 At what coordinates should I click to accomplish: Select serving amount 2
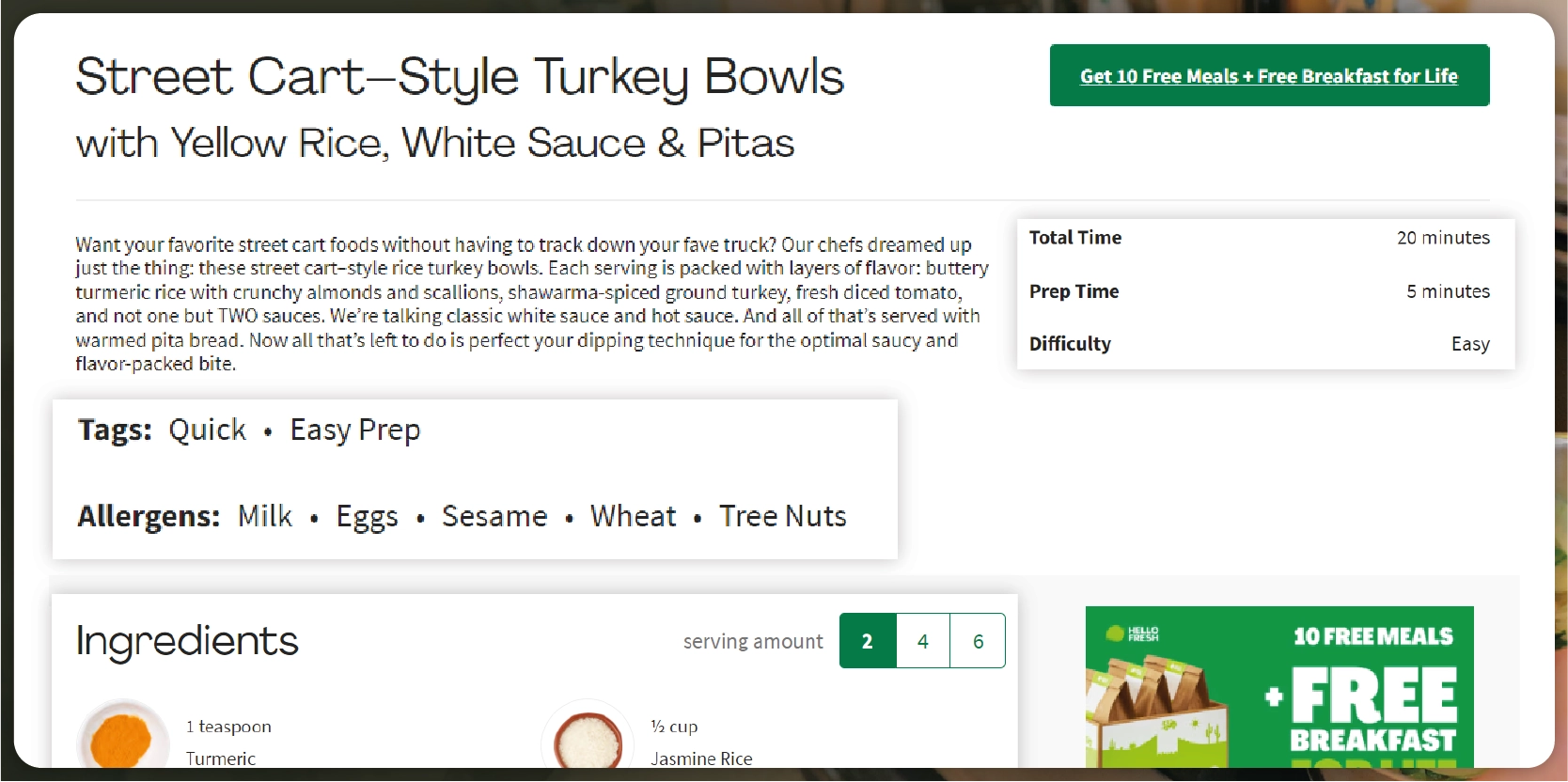868,641
